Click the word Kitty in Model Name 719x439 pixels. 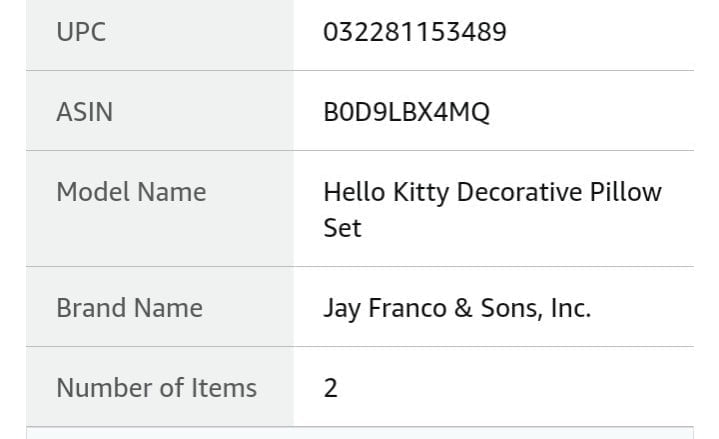(421, 193)
